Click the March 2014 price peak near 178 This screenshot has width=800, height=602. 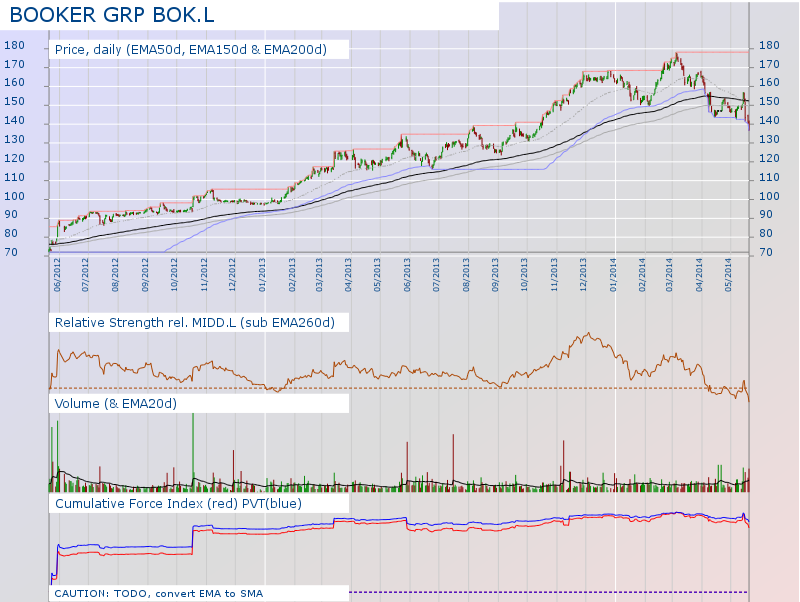click(677, 54)
